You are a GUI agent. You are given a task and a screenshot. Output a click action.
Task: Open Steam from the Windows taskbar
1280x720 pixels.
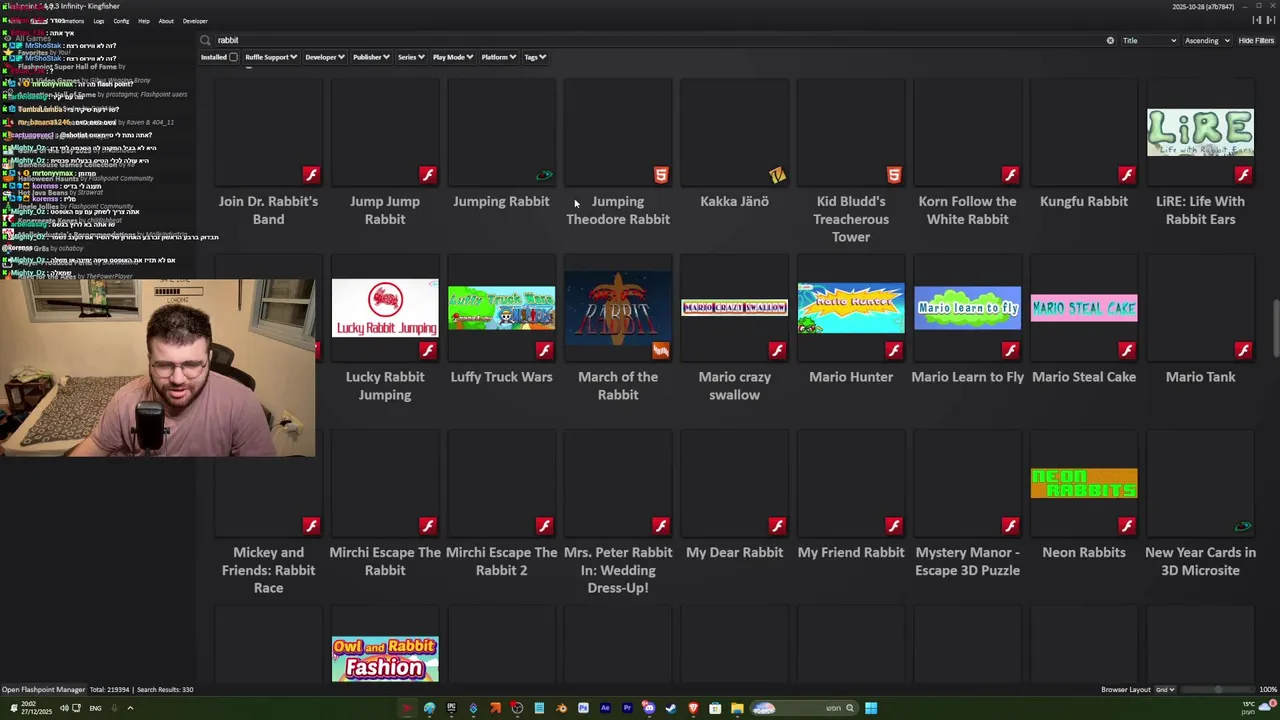click(671, 708)
